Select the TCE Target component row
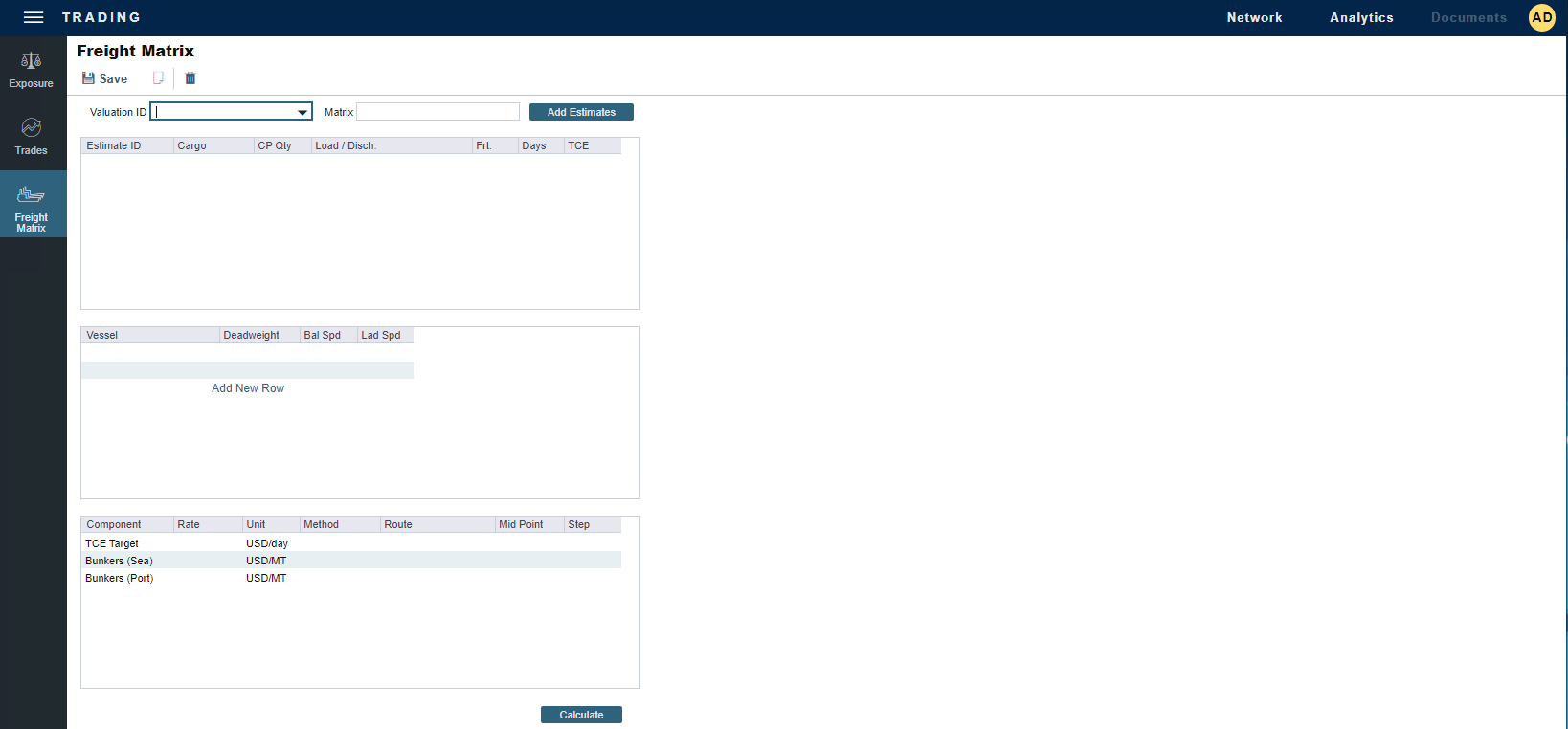Viewport: 1568px width, 729px height. coord(112,543)
